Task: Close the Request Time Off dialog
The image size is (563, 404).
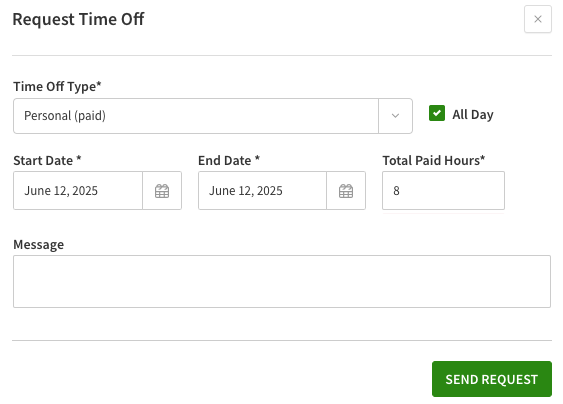Action: 538,19
